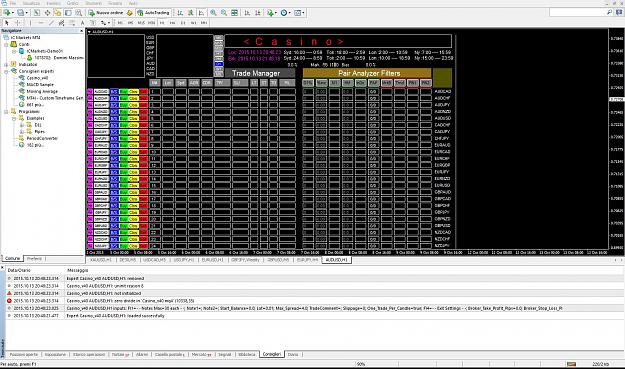This screenshot has width=625, height=369.
Task: Switch to the EURUSD,H1 chart tab
Action: coord(212,260)
